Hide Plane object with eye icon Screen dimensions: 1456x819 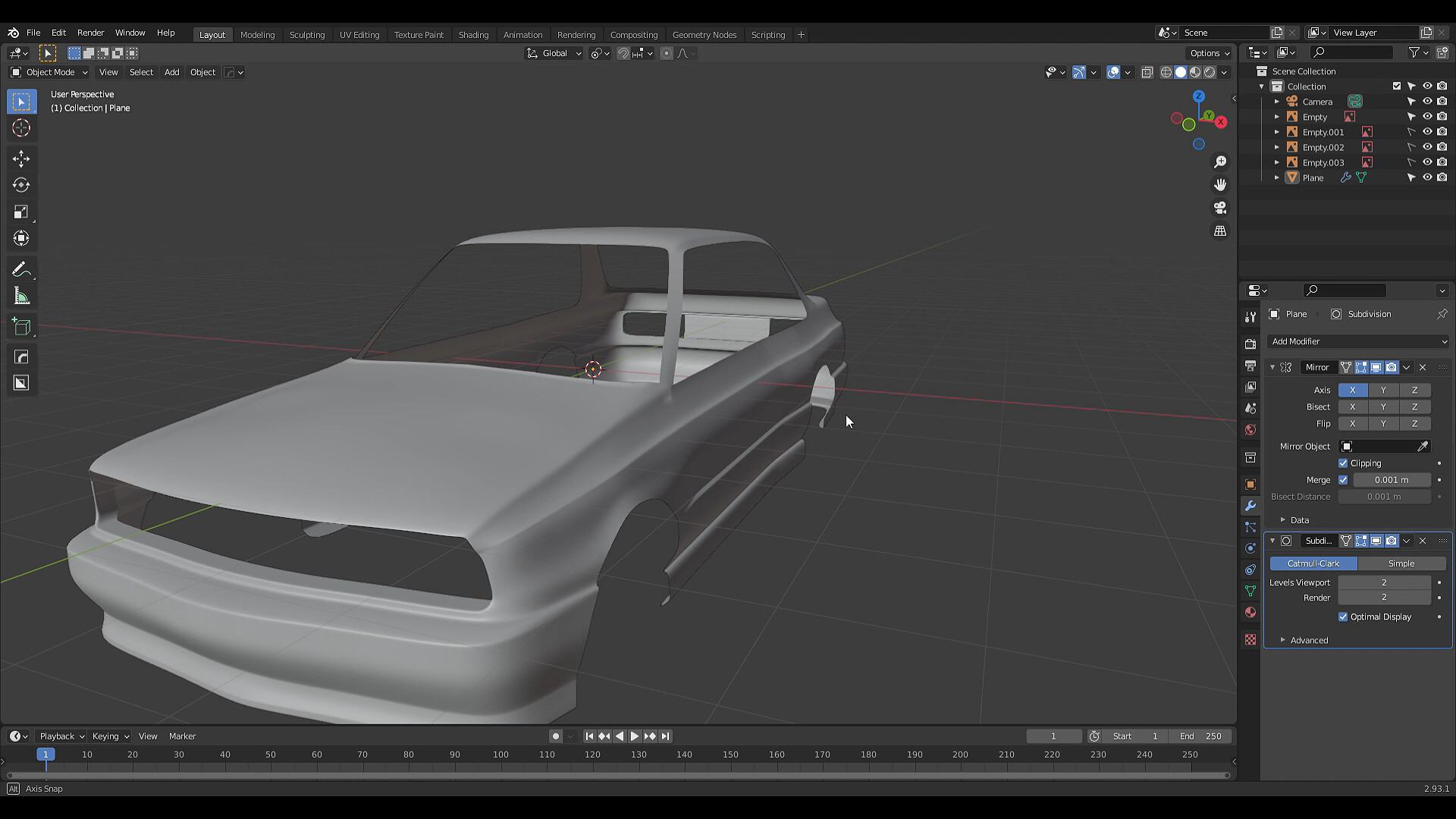pos(1426,177)
